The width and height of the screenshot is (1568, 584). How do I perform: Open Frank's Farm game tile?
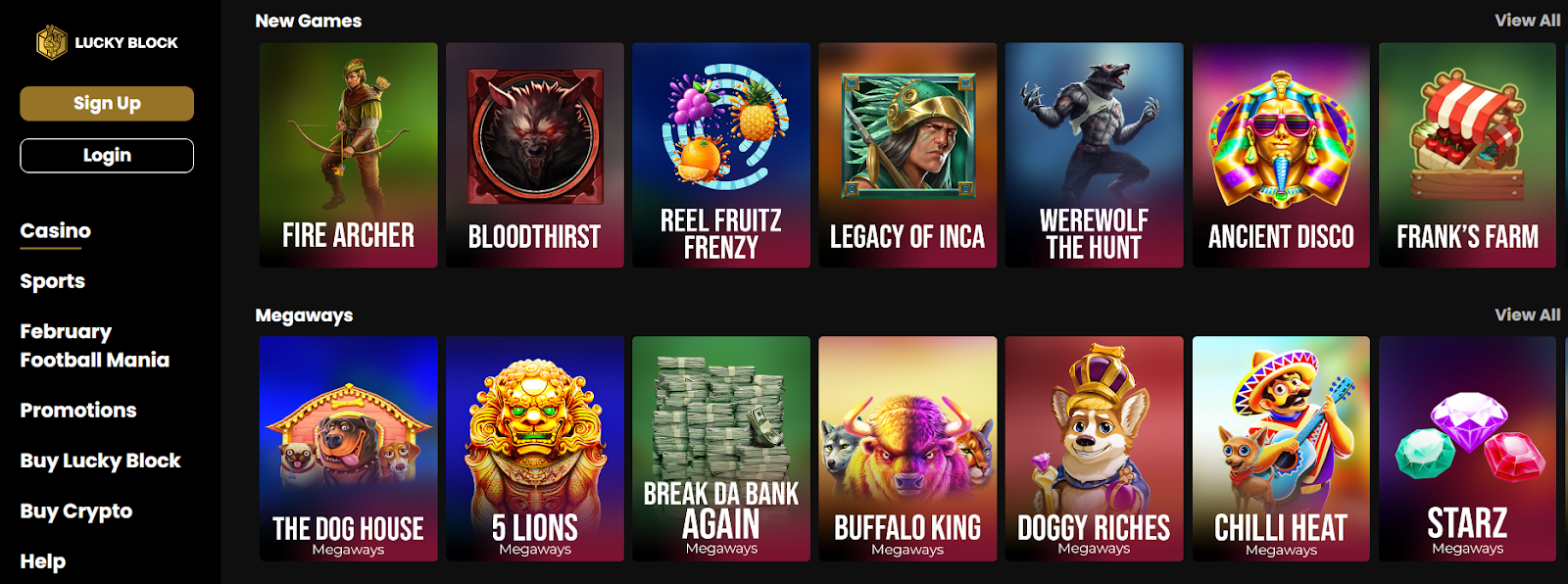tap(1467, 155)
